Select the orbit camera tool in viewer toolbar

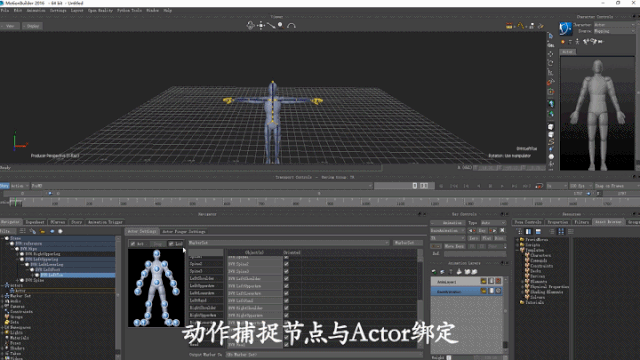[x=250, y=25]
